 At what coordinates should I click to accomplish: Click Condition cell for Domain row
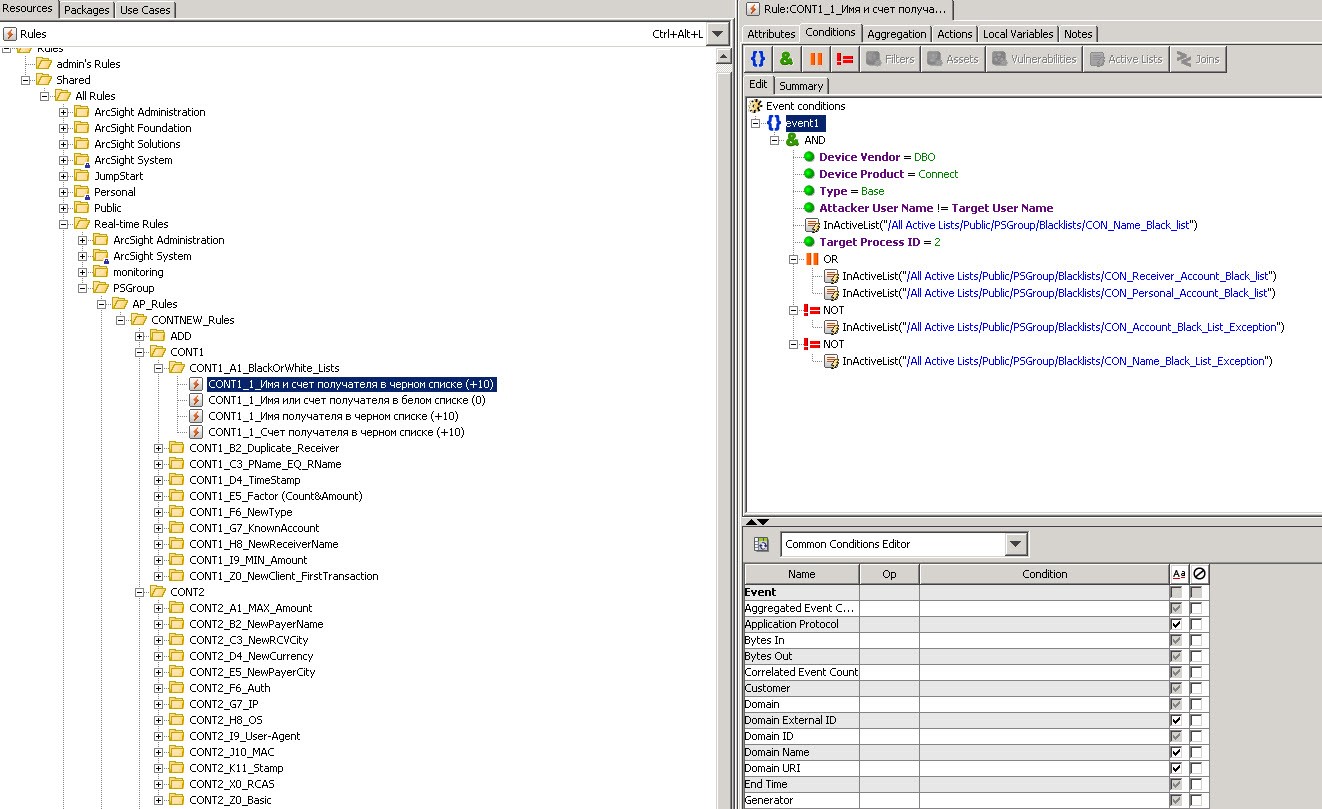(1043, 704)
